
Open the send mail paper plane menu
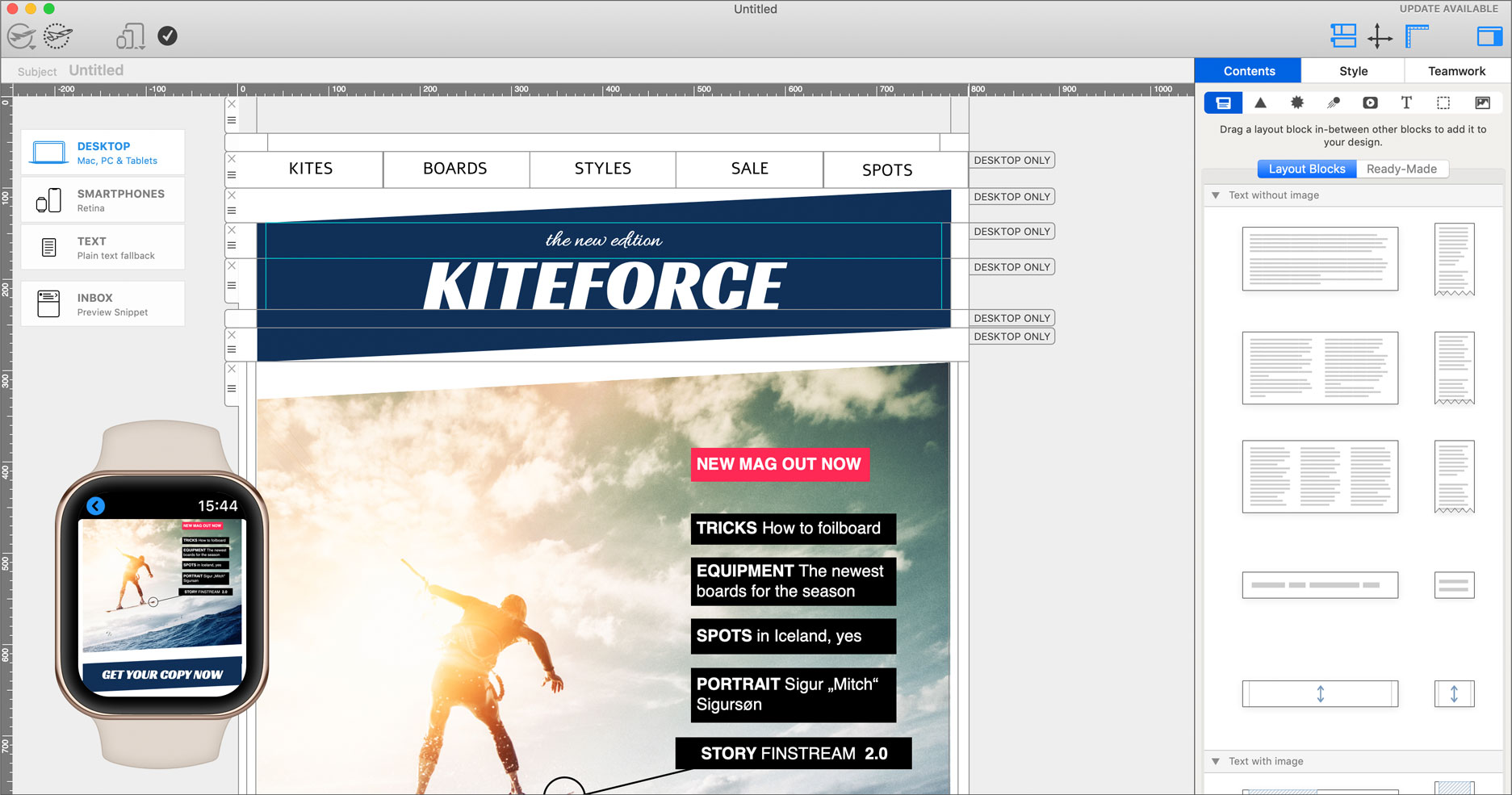pyautogui.click(x=21, y=36)
